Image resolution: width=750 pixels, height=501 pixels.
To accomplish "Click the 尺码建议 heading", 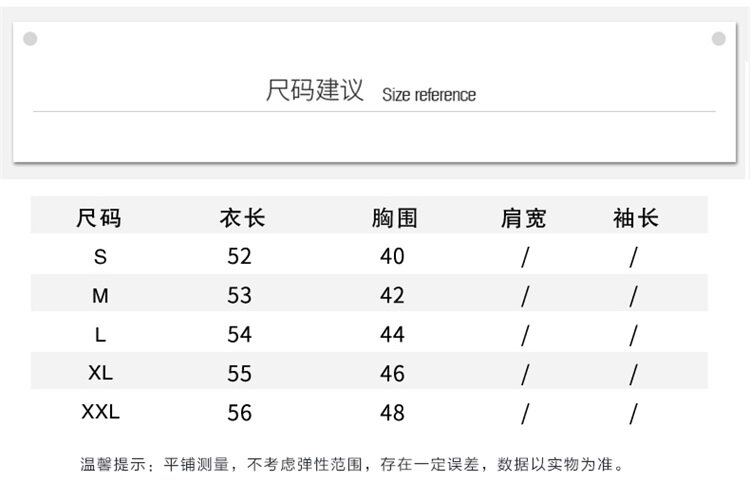I will pyautogui.click(x=314, y=92).
